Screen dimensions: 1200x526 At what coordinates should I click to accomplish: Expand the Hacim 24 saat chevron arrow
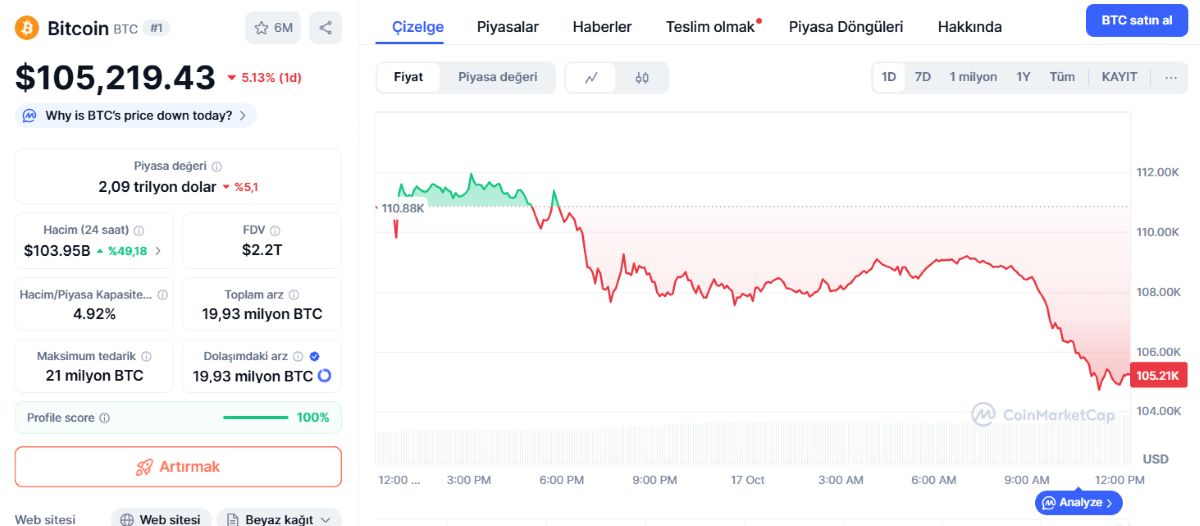tap(158, 251)
